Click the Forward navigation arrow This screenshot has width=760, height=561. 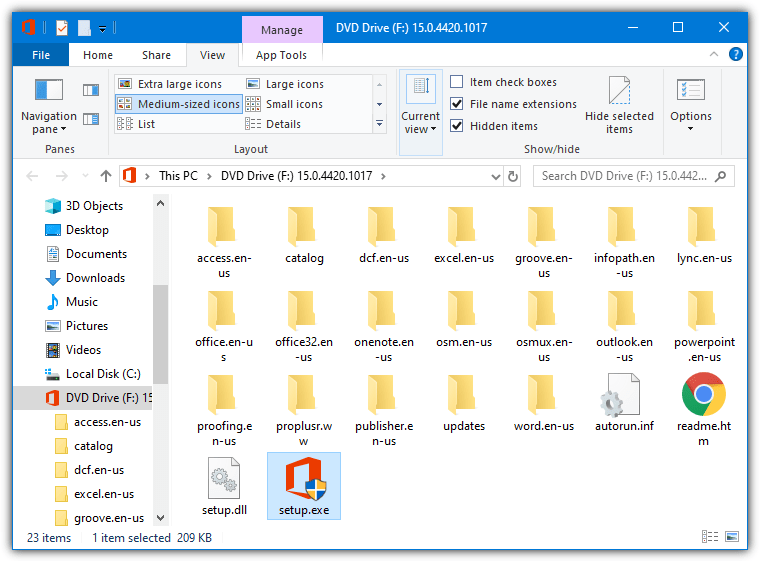click(62, 176)
